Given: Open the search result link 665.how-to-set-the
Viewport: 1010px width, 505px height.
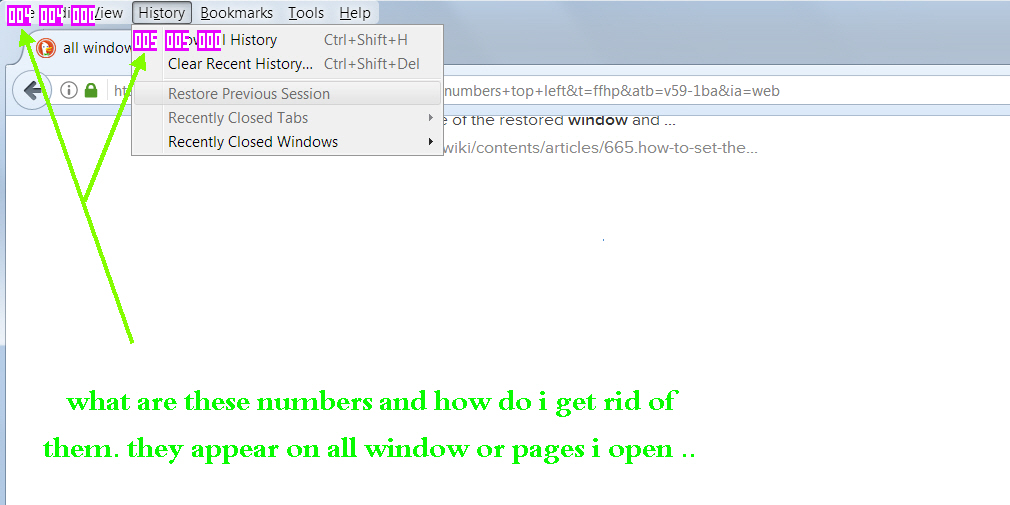Looking at the screenshot, I should 600,148.
